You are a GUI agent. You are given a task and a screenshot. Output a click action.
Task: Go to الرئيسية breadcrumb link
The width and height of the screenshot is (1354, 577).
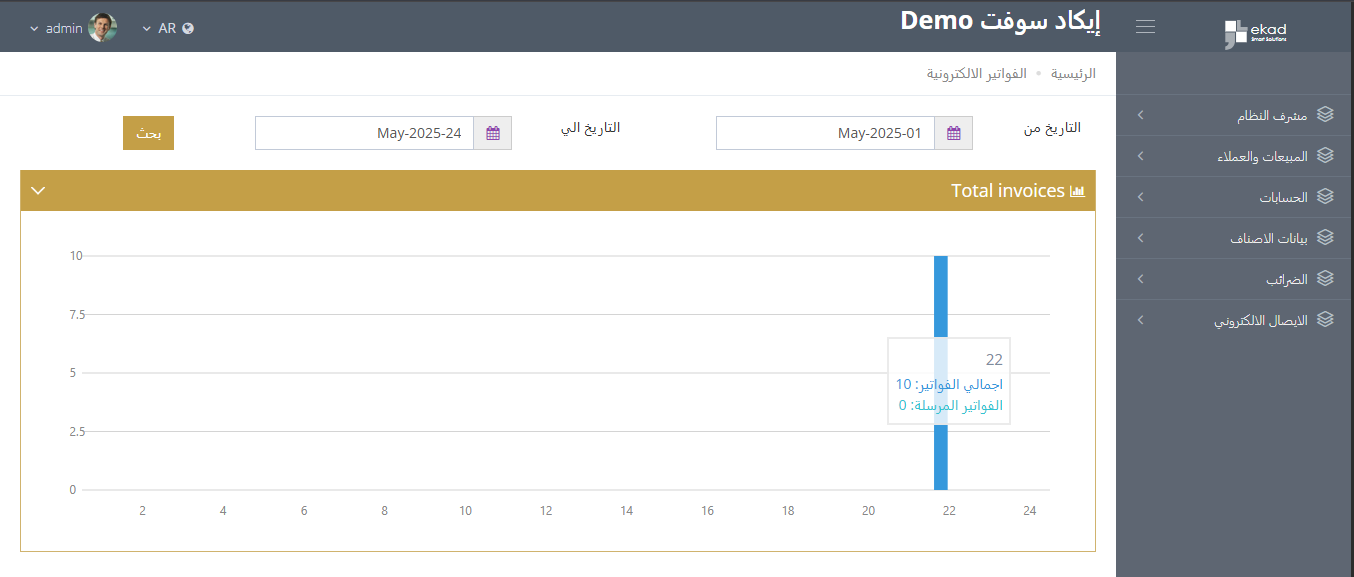pyautogui.click(x=1073, y=74)
